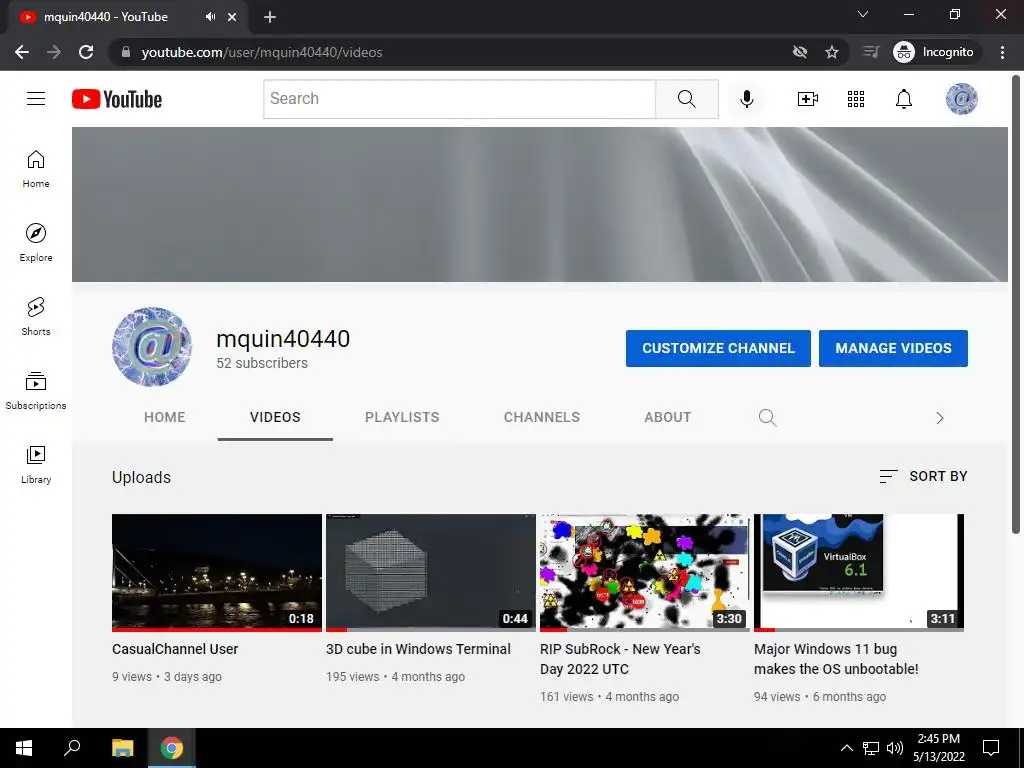Open RIP SubRock New Year's Day title
The height and width of the screenshot is (768, 1024).
coord(620,659)
